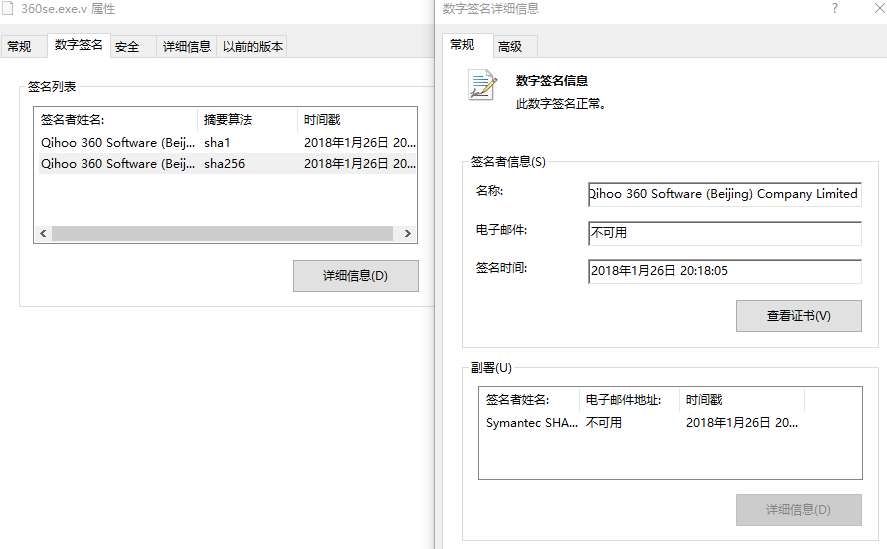Screen dimensions: 887x549
Task: Switch to 以前的版本 tab
Action: (253, 46)
